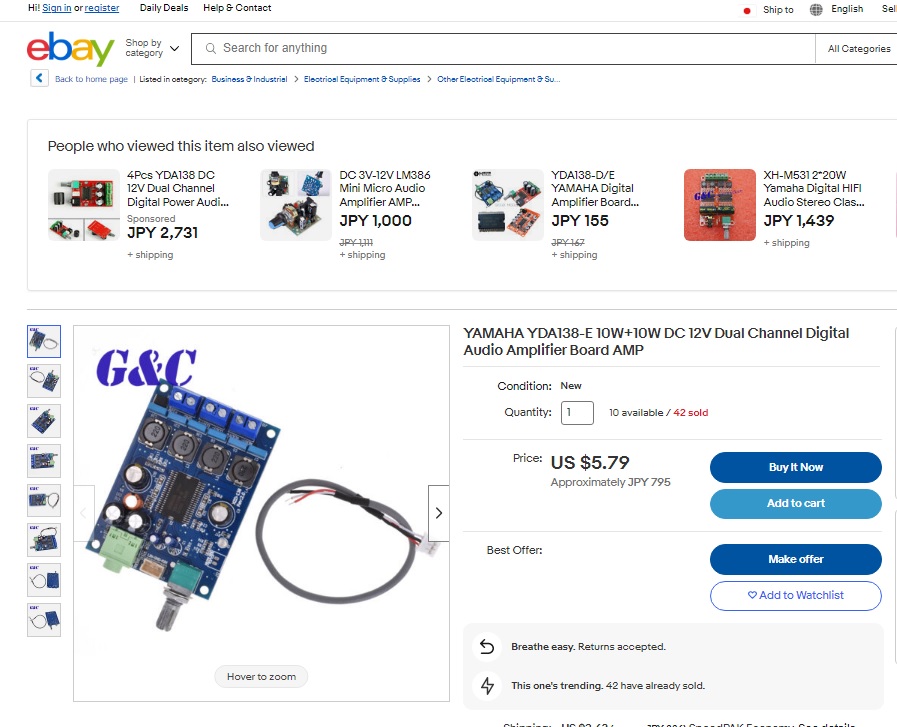Viewport: 897px width, 727px height.
Task: Click the trending lightning bolt icon
Action: (x=487, y=685)
